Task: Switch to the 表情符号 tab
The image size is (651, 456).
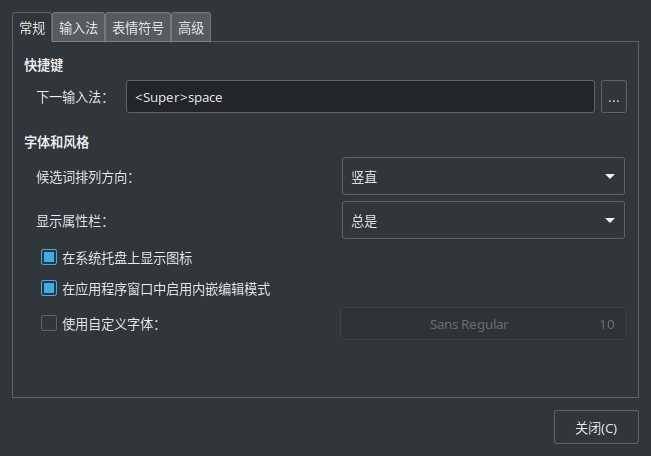Action: [138, 27]
